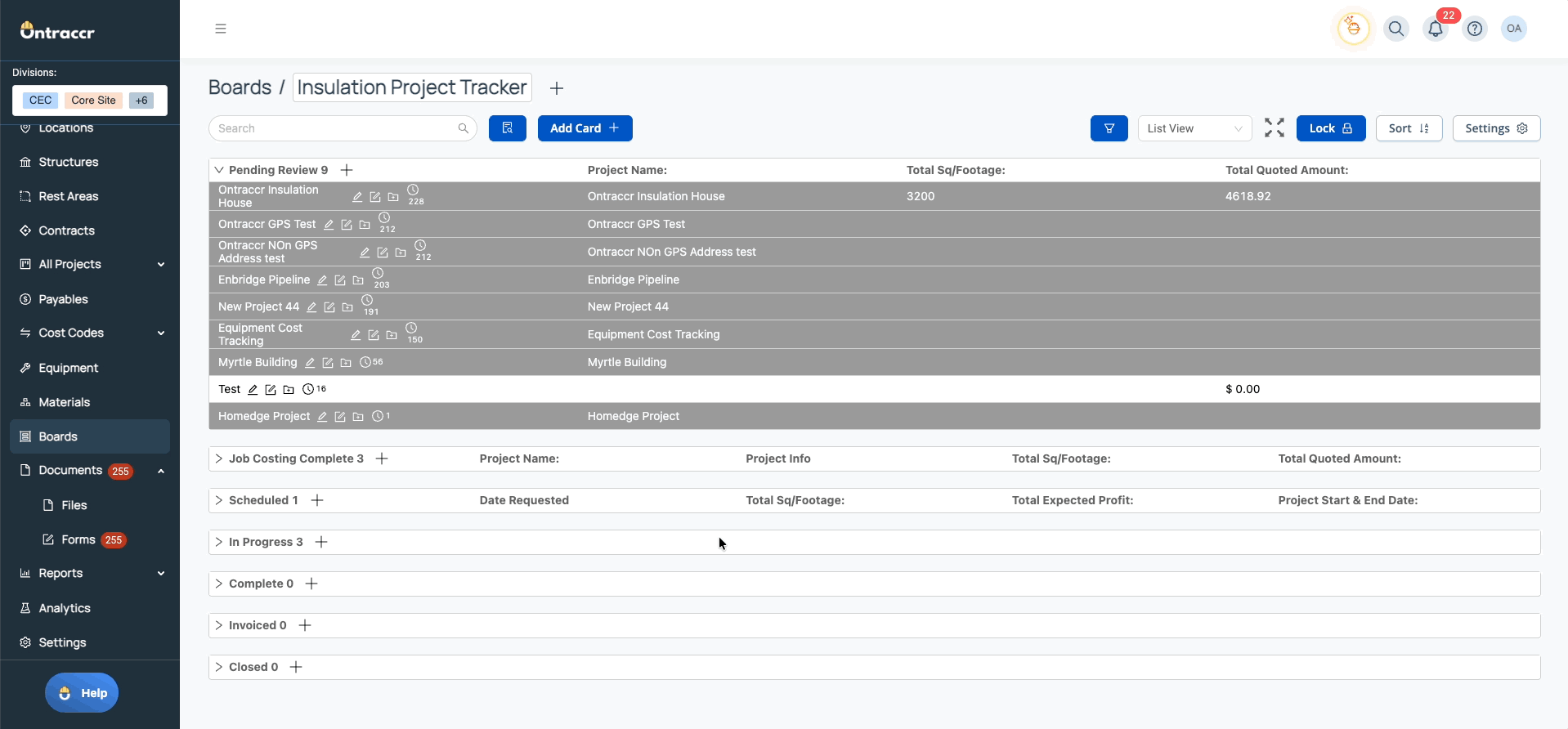This screenshot has width=1568, height=729.
Task: Focus the board Search field
Action: tap(343, 128)
